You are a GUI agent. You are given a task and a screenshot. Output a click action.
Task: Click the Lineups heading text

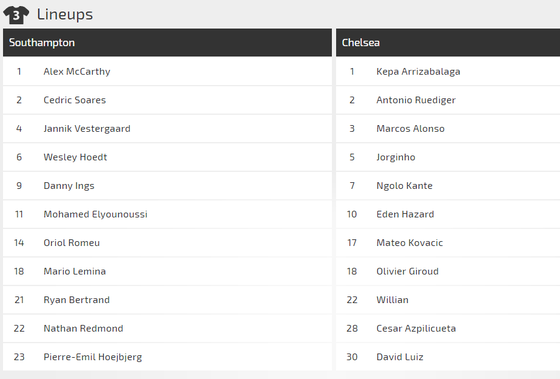pos(65,15)
